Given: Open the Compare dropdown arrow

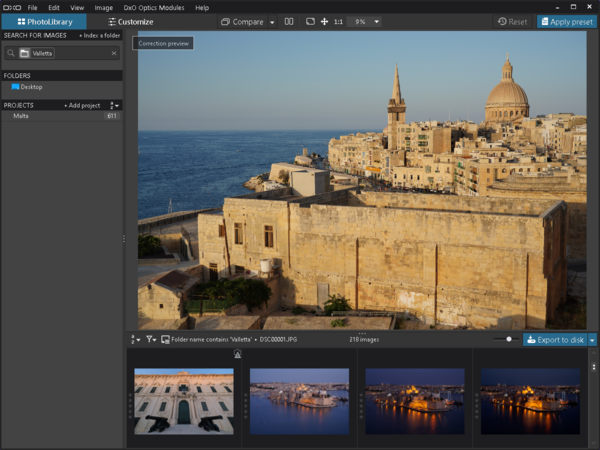Looking at the screenshot, I should coord(272,21).
